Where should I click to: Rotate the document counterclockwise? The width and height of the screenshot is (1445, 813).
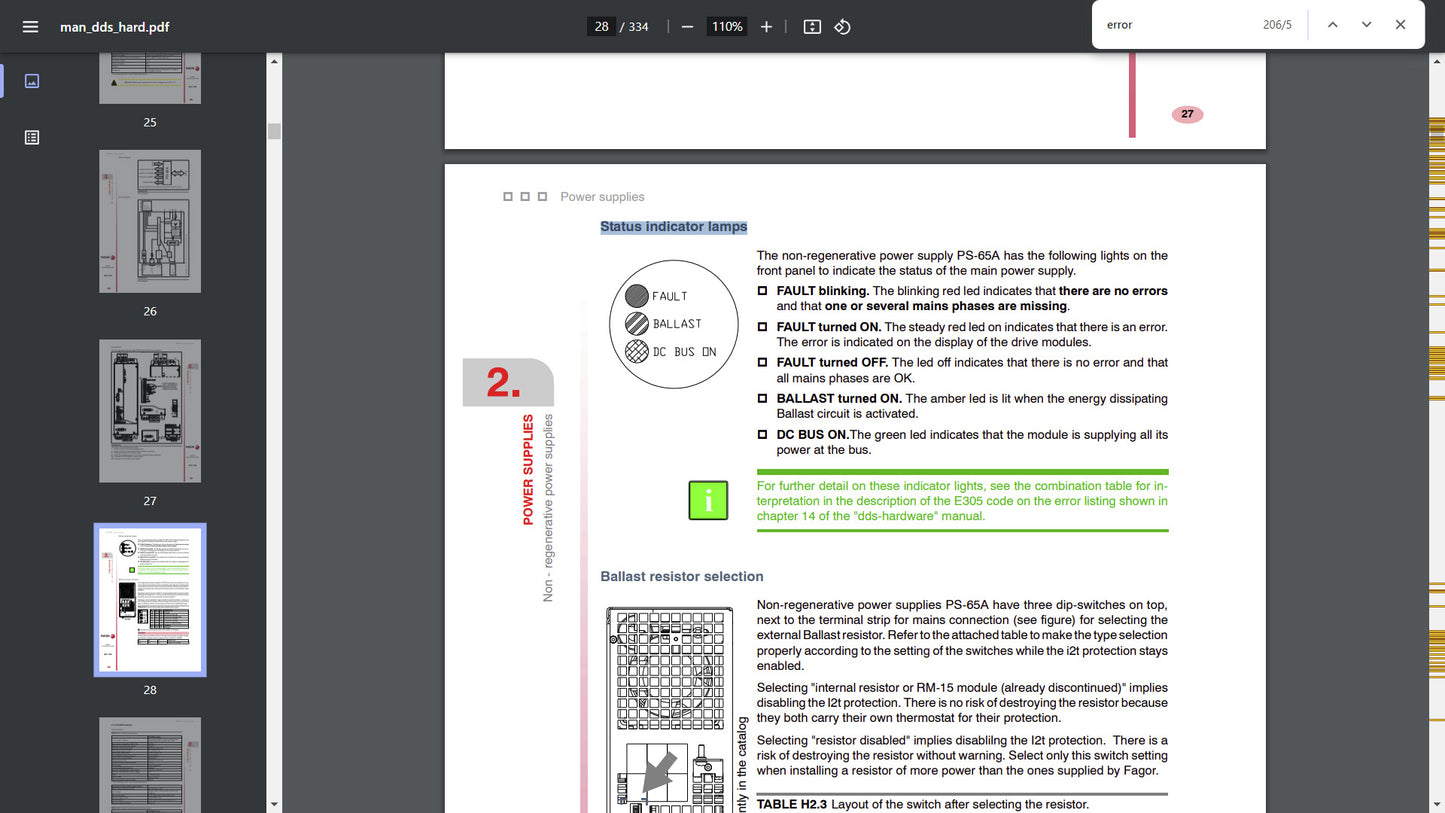842,27
